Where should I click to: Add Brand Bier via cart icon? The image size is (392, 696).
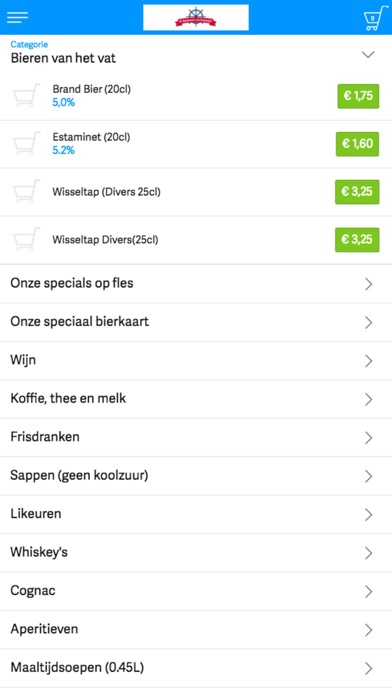[x=27, y=95]
